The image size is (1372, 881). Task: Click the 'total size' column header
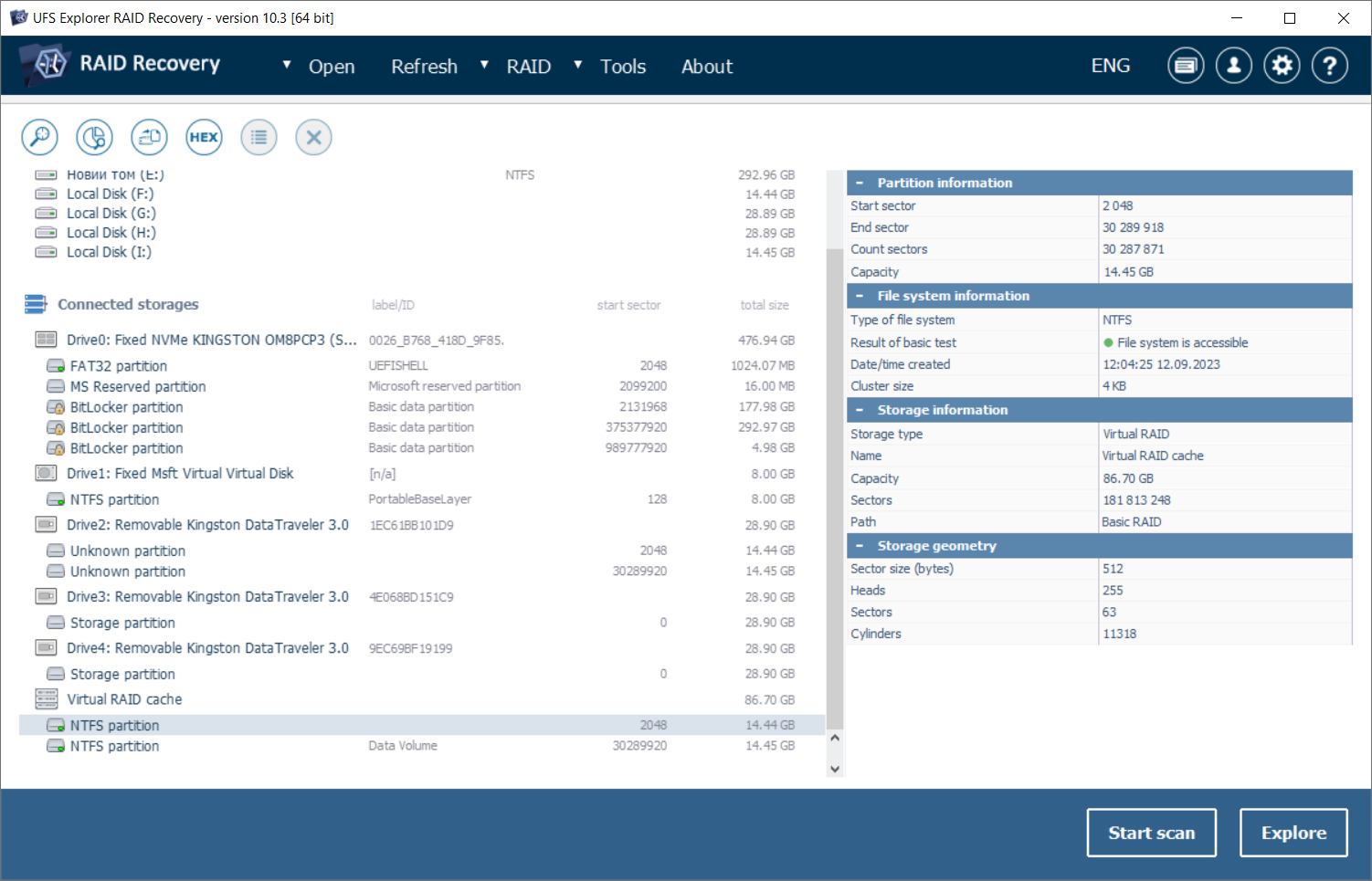765,305
